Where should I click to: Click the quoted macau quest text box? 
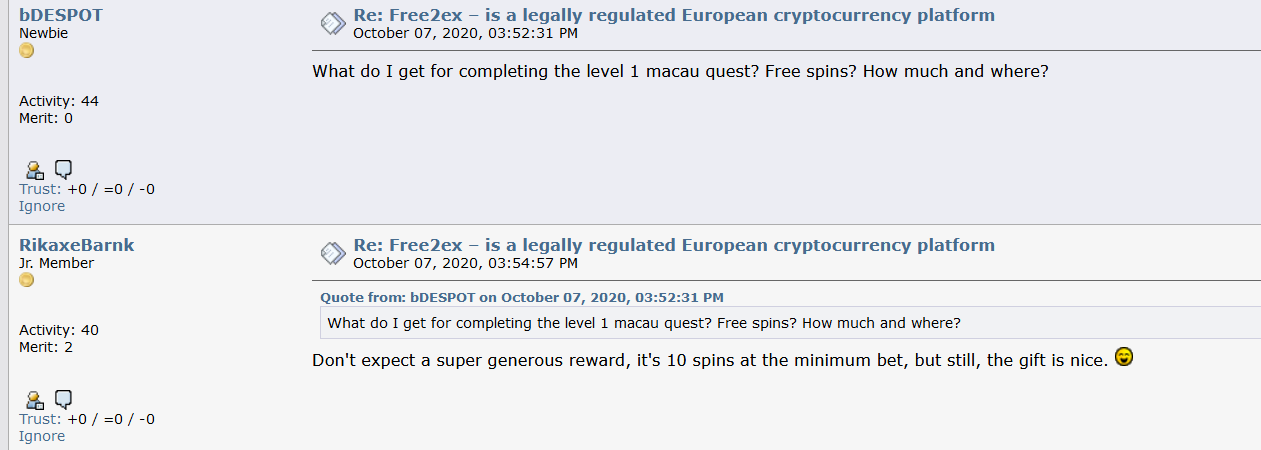click(x=790, y=323)
